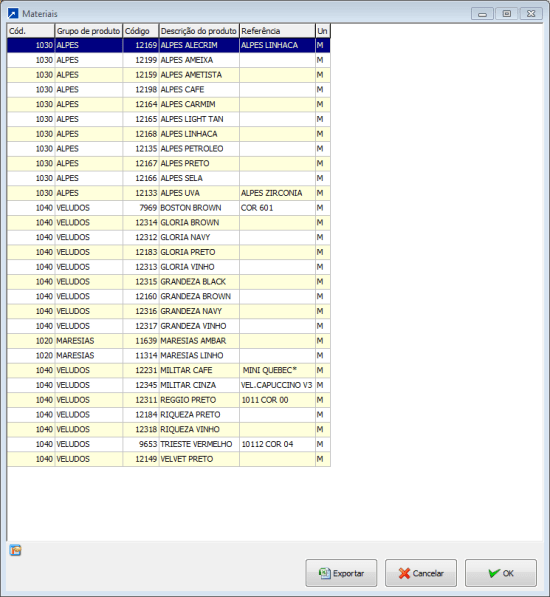This screenshot has height=597, width=550.
Task: Maximize the Materiais window
Action: point(507,14)
